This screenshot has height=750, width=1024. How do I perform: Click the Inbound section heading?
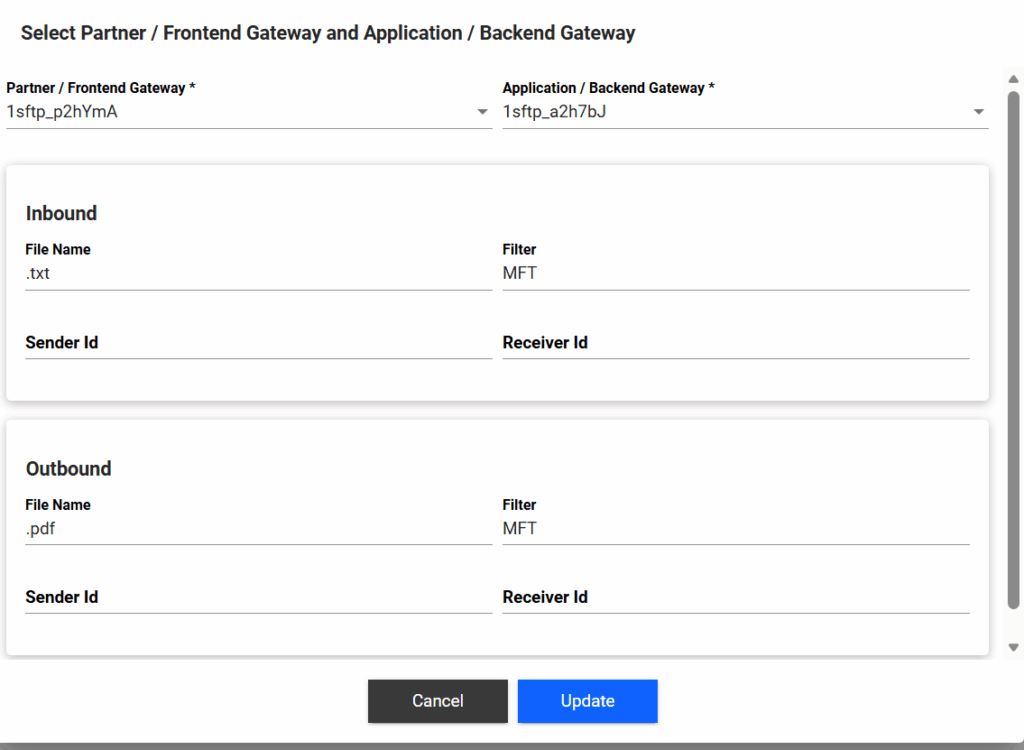coord(61,213)
